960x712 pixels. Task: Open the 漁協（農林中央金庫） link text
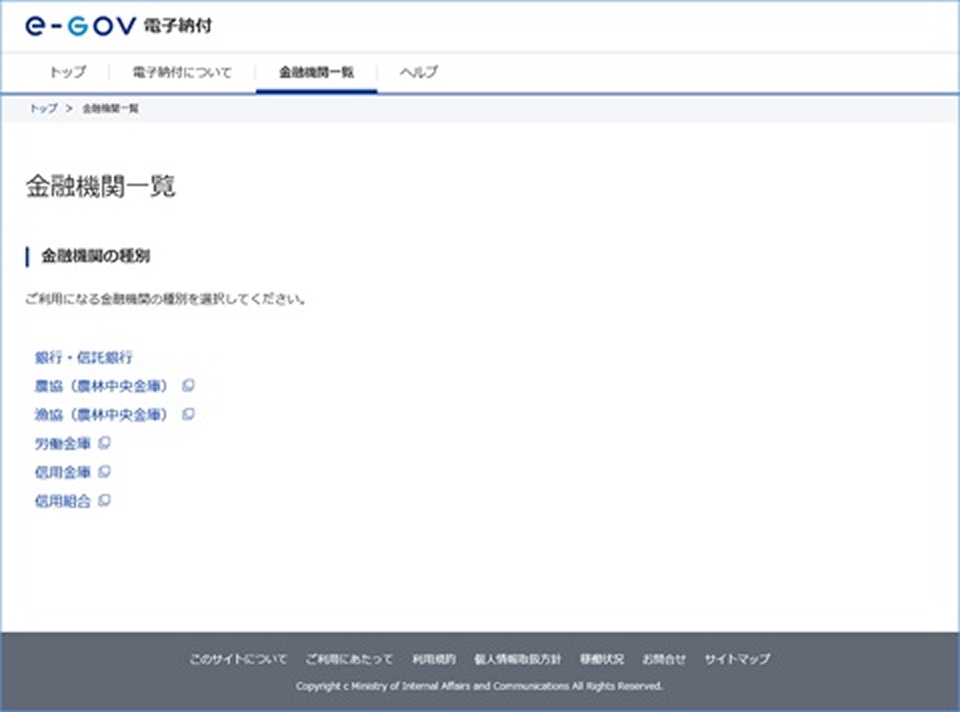pos(100,414)
